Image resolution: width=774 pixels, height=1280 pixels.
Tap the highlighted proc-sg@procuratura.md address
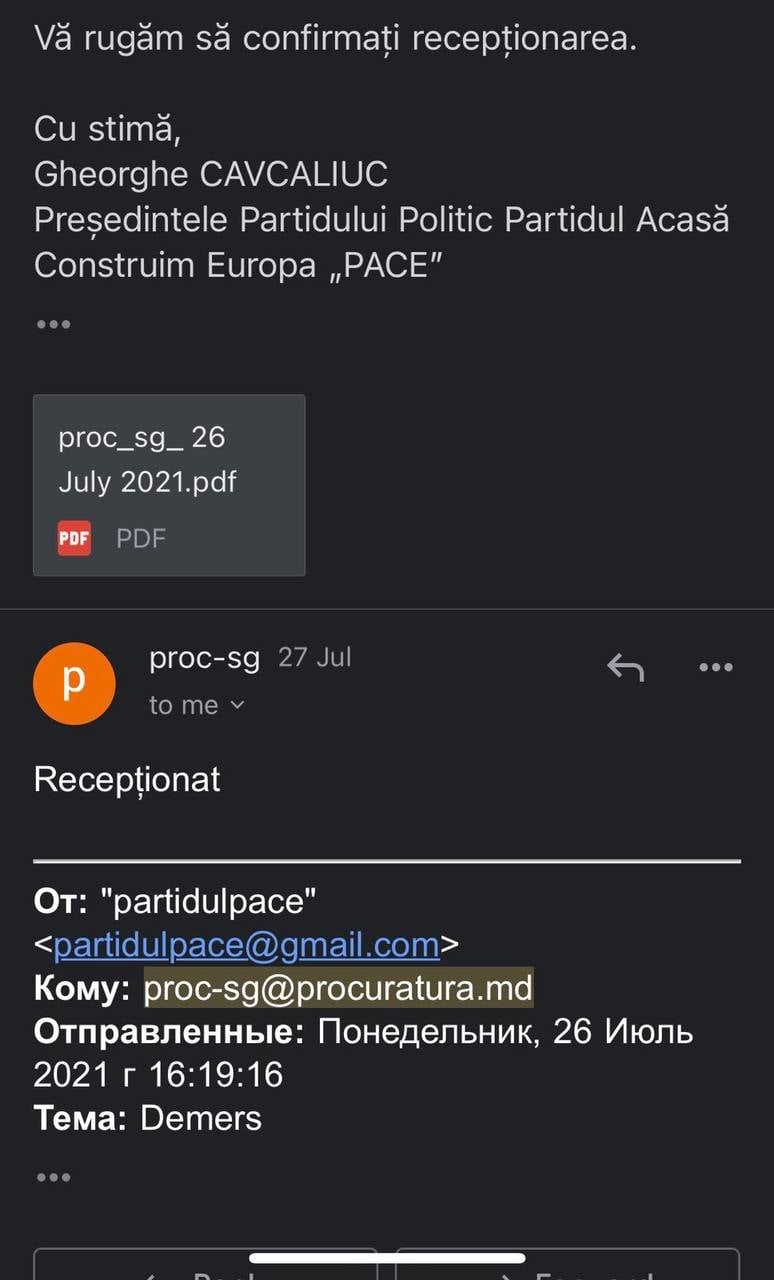(339, 988)
